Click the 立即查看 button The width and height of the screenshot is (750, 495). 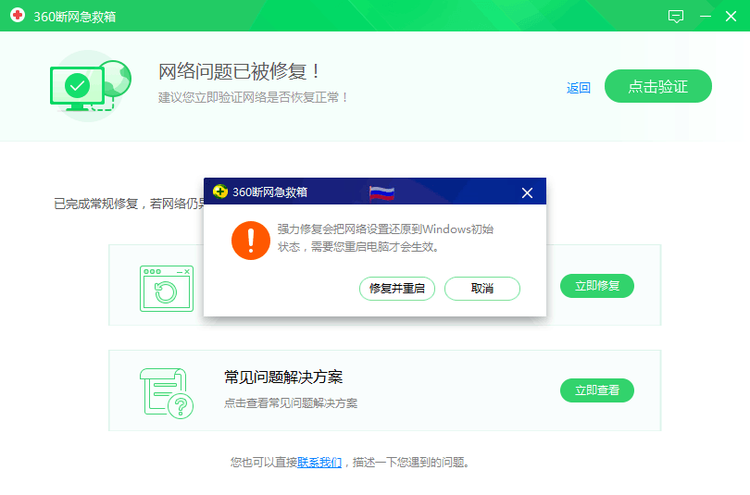597,390
